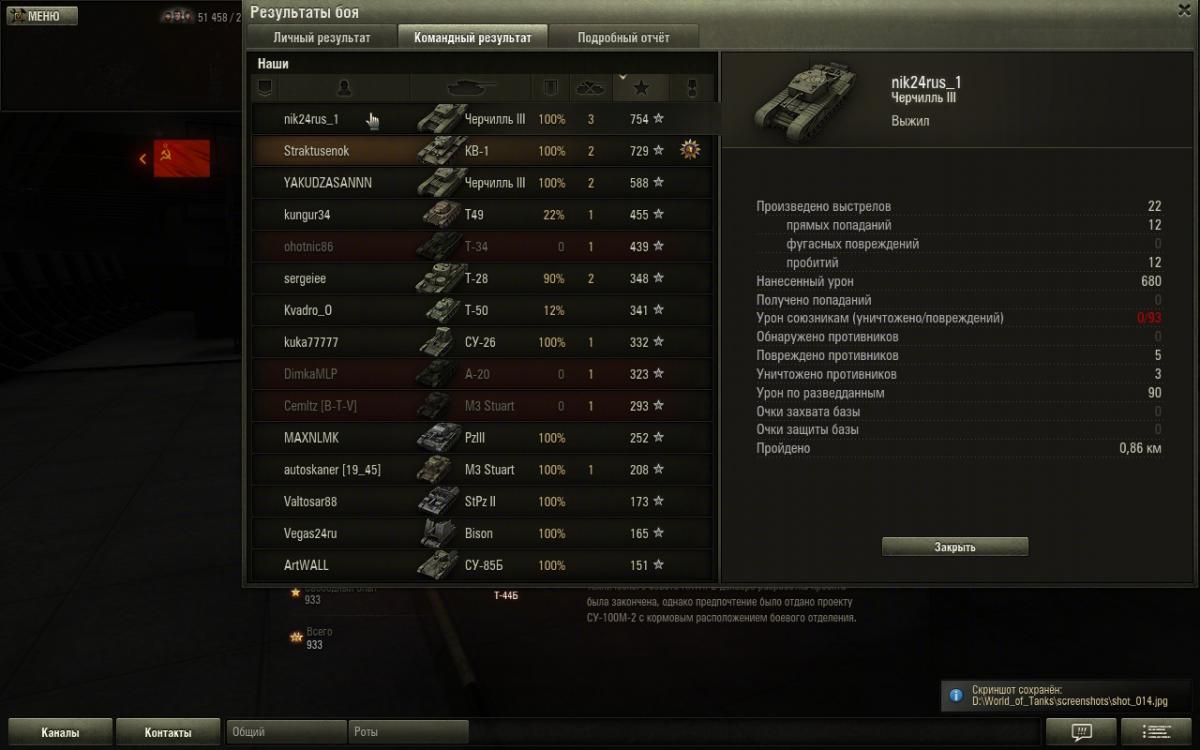The height and width of the screenshot is (750, 1200).
Task: Click Straktusenok's medal award icon
Action: (689, 150)
